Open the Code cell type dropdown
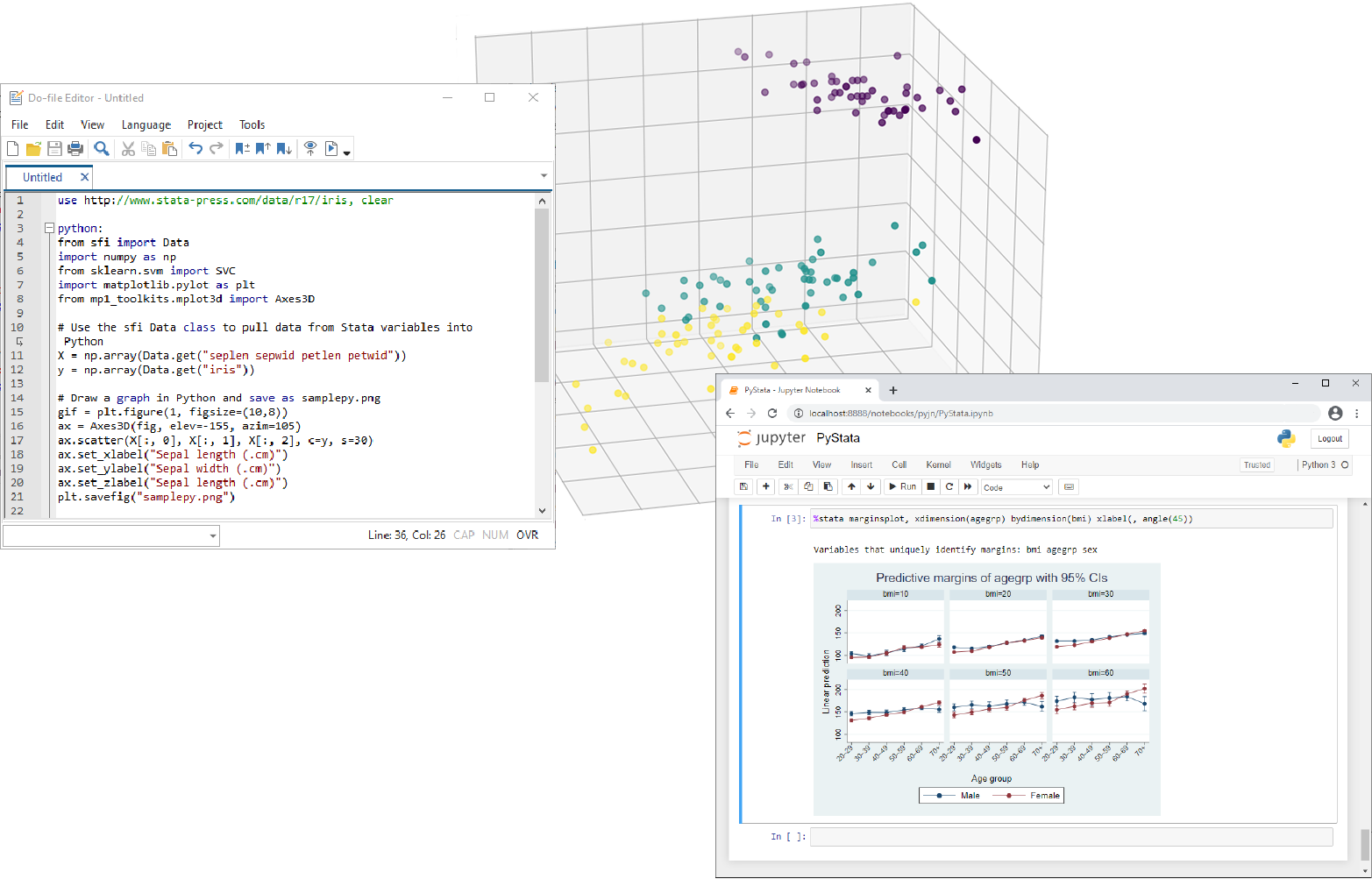The image size is (1372, 879). point(1016,487)
